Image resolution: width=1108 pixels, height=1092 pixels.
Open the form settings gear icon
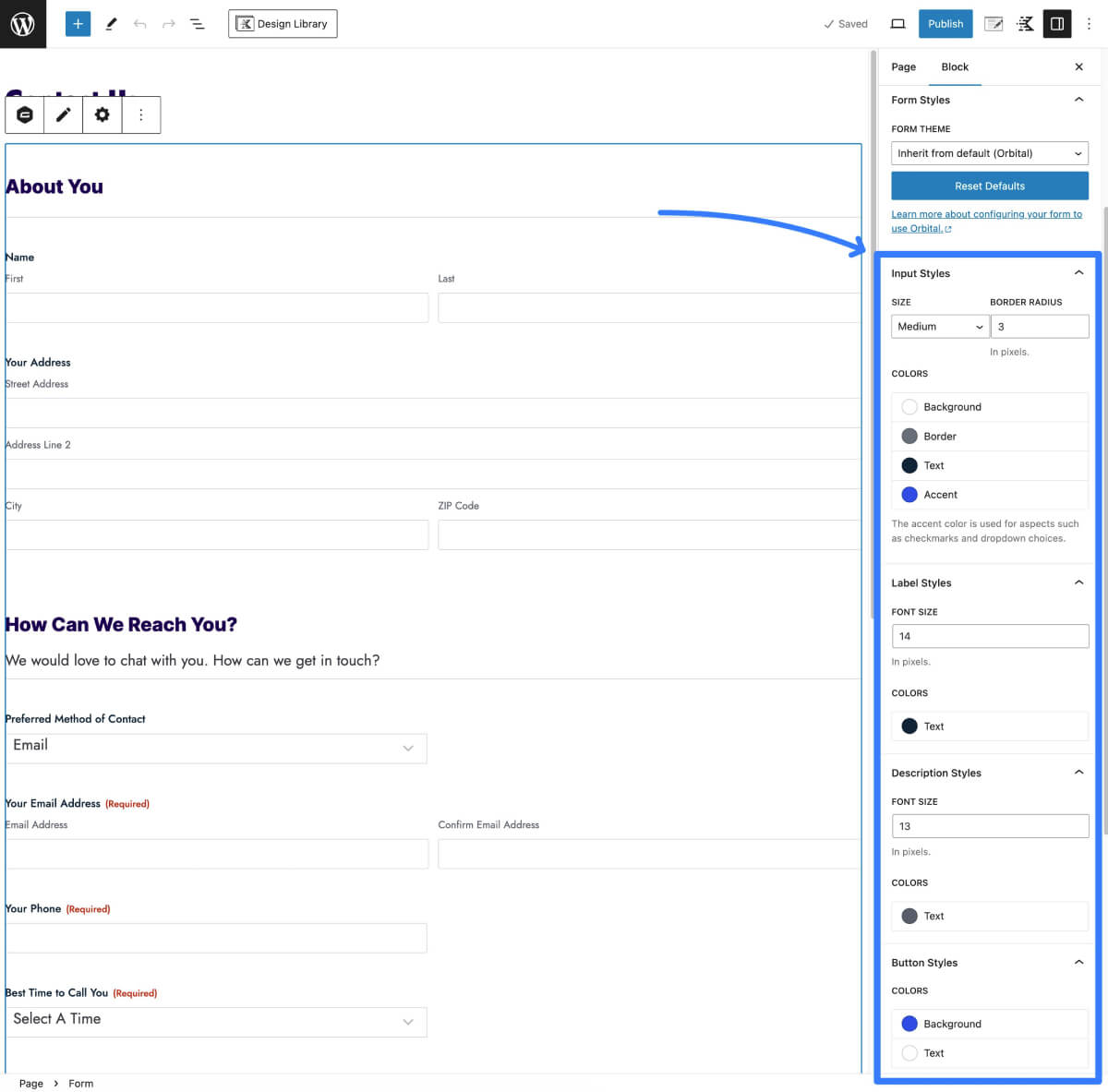(102, 114)
